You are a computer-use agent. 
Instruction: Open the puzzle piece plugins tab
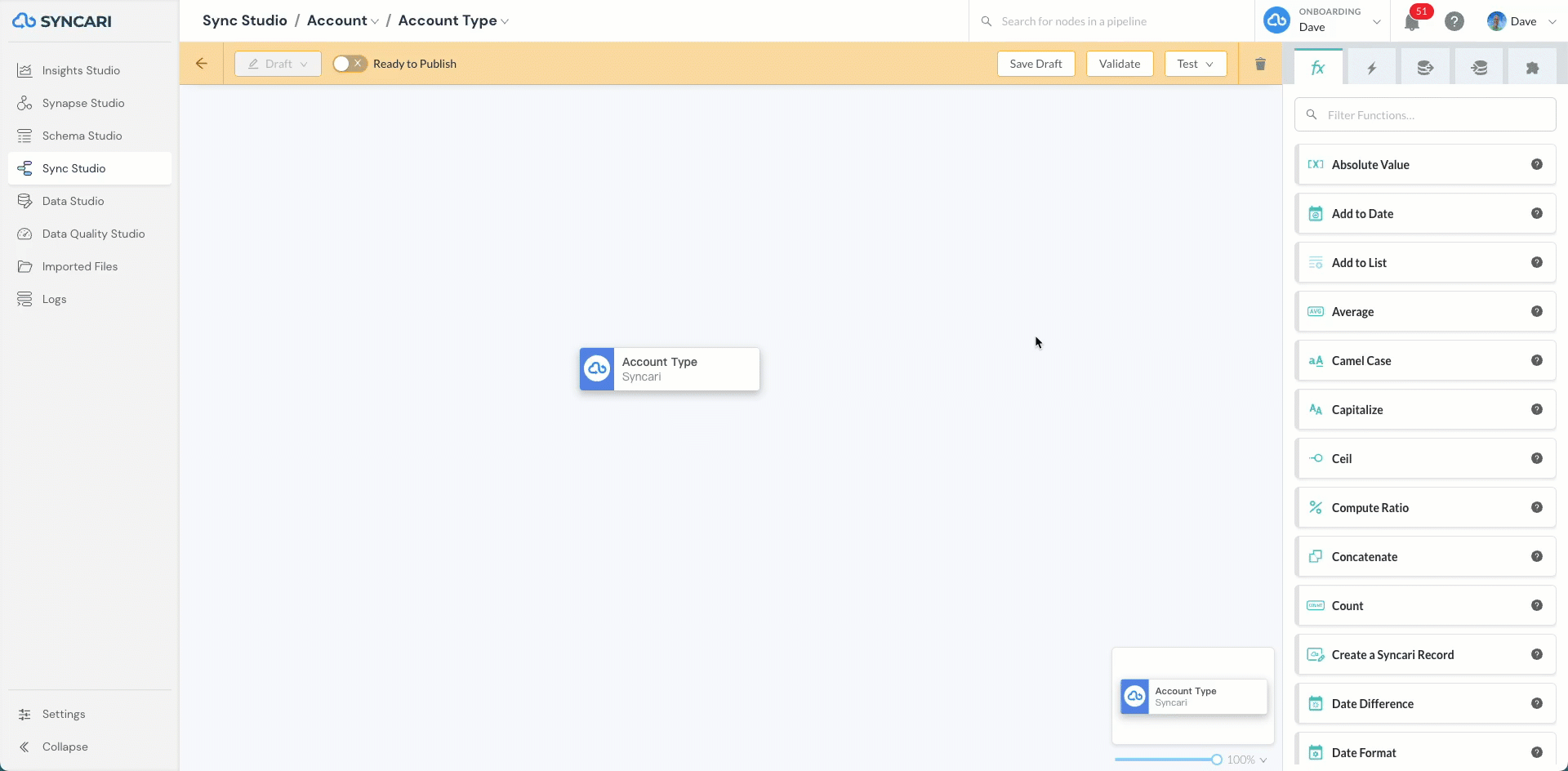tap(1532, 68)
